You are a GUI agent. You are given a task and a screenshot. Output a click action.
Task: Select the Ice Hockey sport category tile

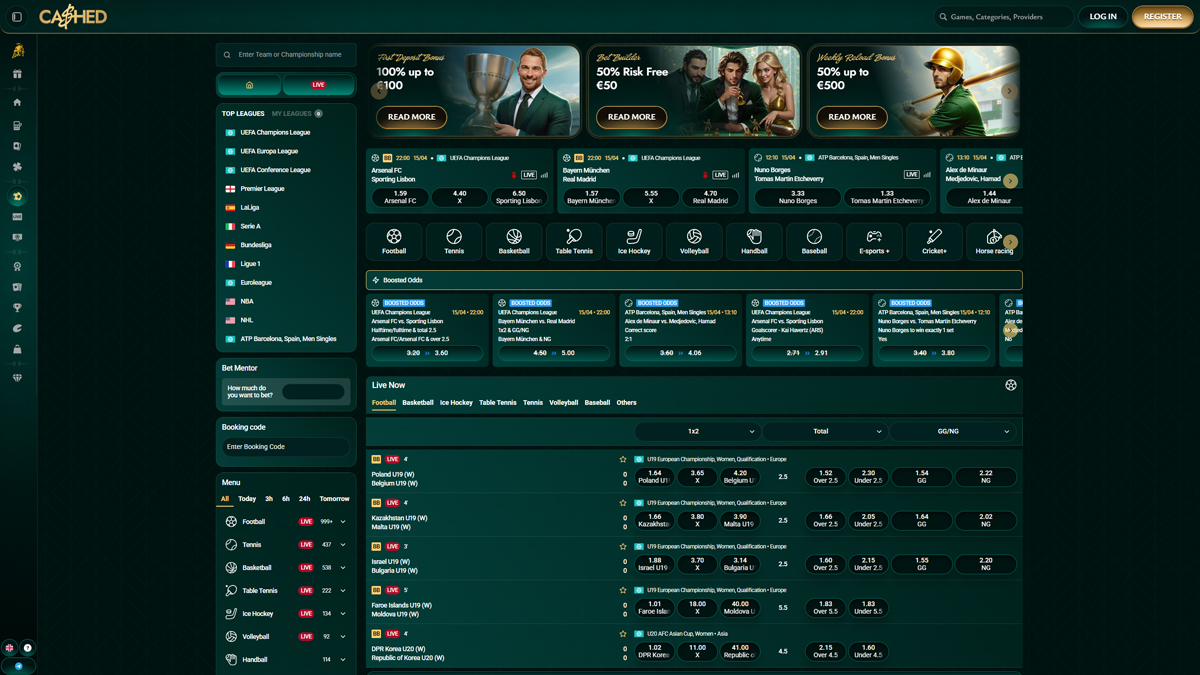point(634,241)
